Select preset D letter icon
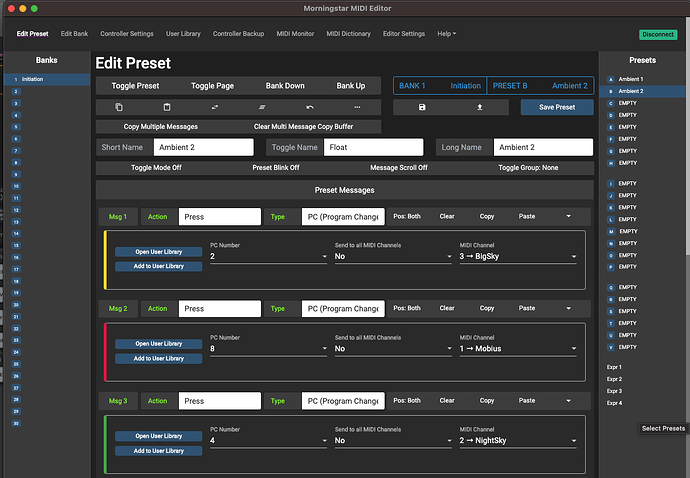Screen dimensions: 690x478 pos(610,115)
